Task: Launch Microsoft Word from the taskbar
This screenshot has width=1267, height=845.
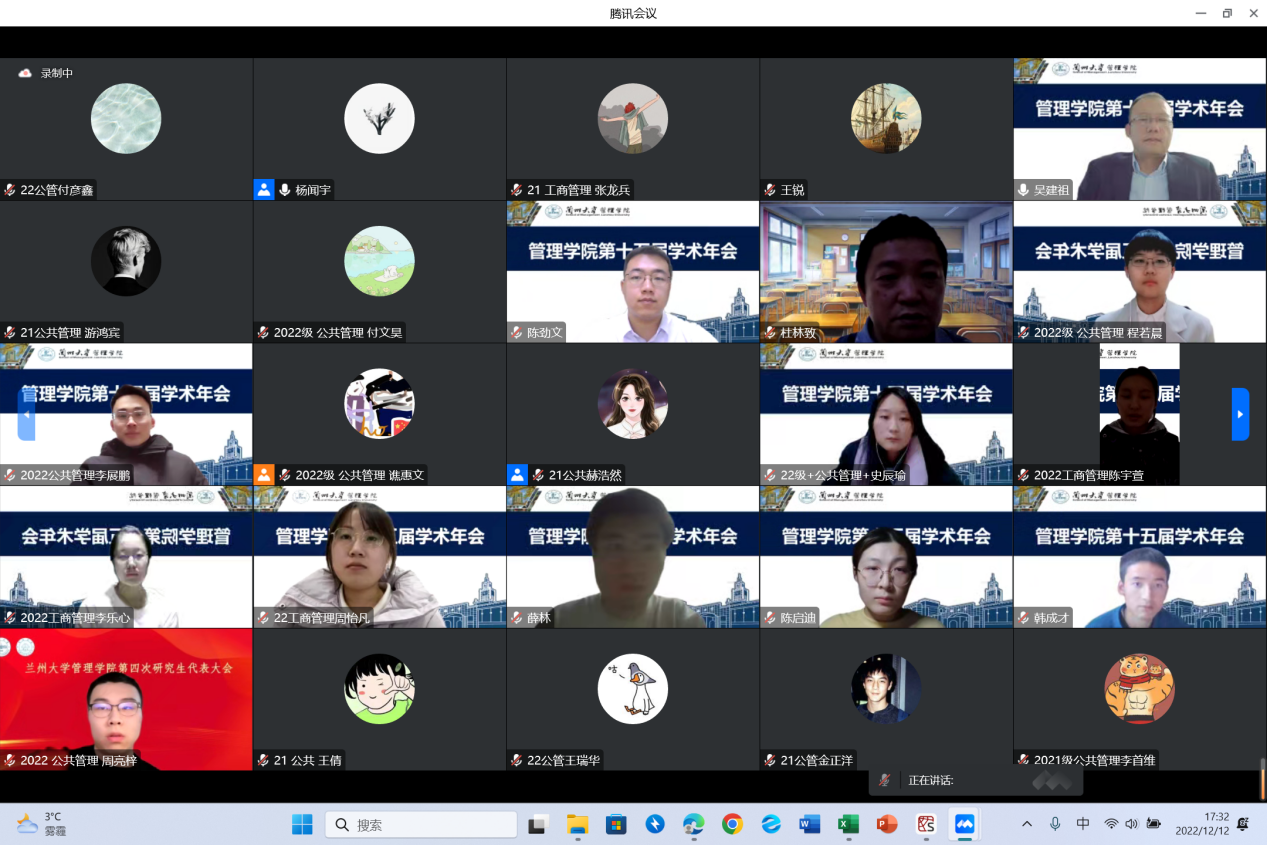Action: pos(810,824)
